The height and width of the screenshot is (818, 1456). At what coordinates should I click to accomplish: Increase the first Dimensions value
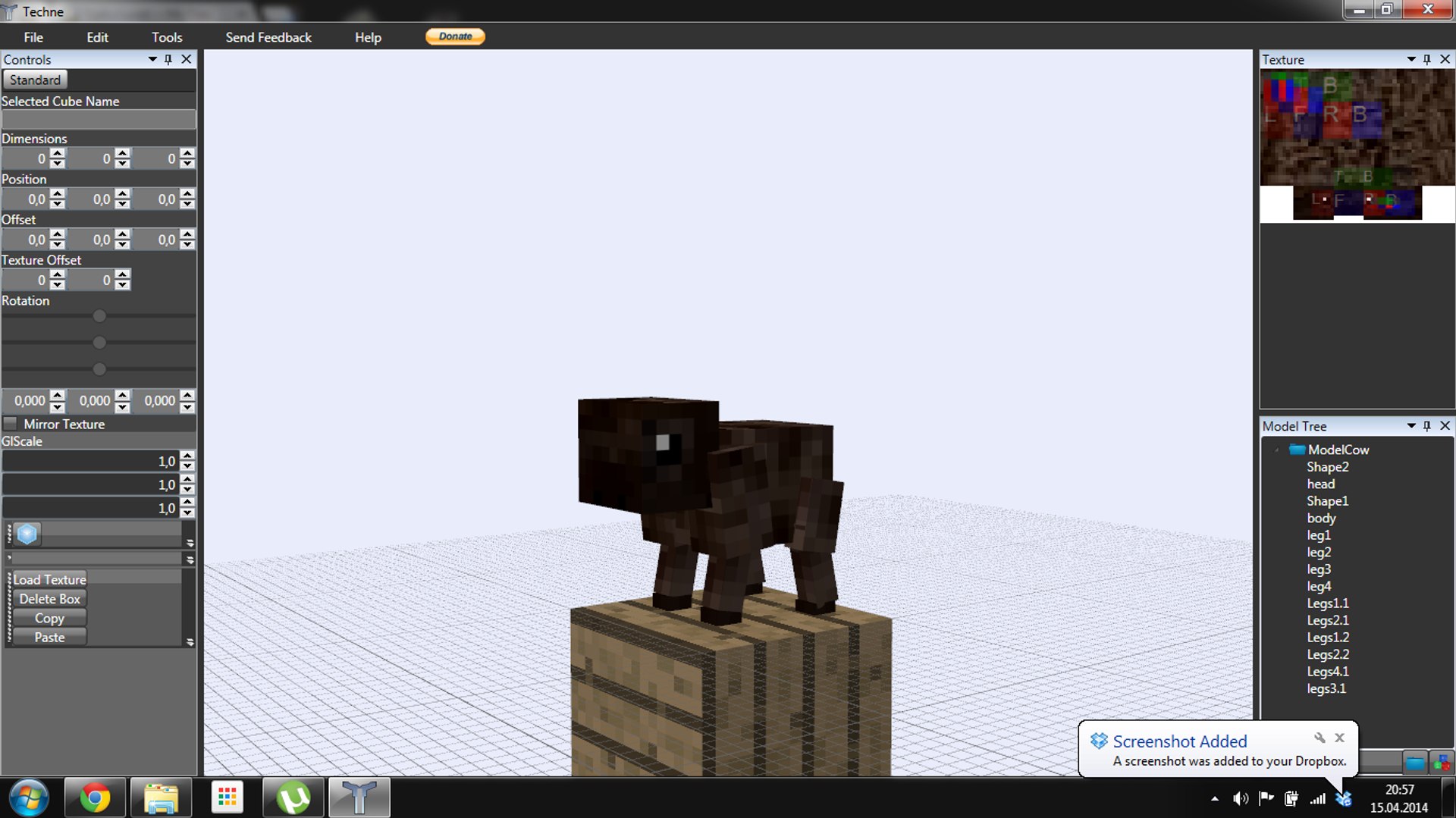click(x=58, y=153)
